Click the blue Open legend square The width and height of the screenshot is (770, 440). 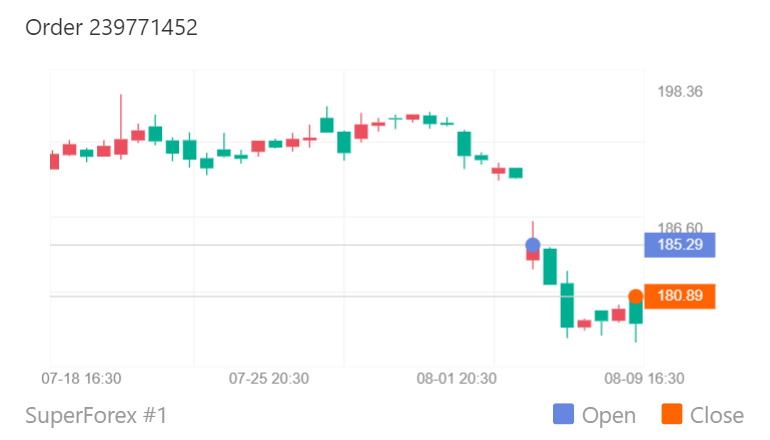563,414
